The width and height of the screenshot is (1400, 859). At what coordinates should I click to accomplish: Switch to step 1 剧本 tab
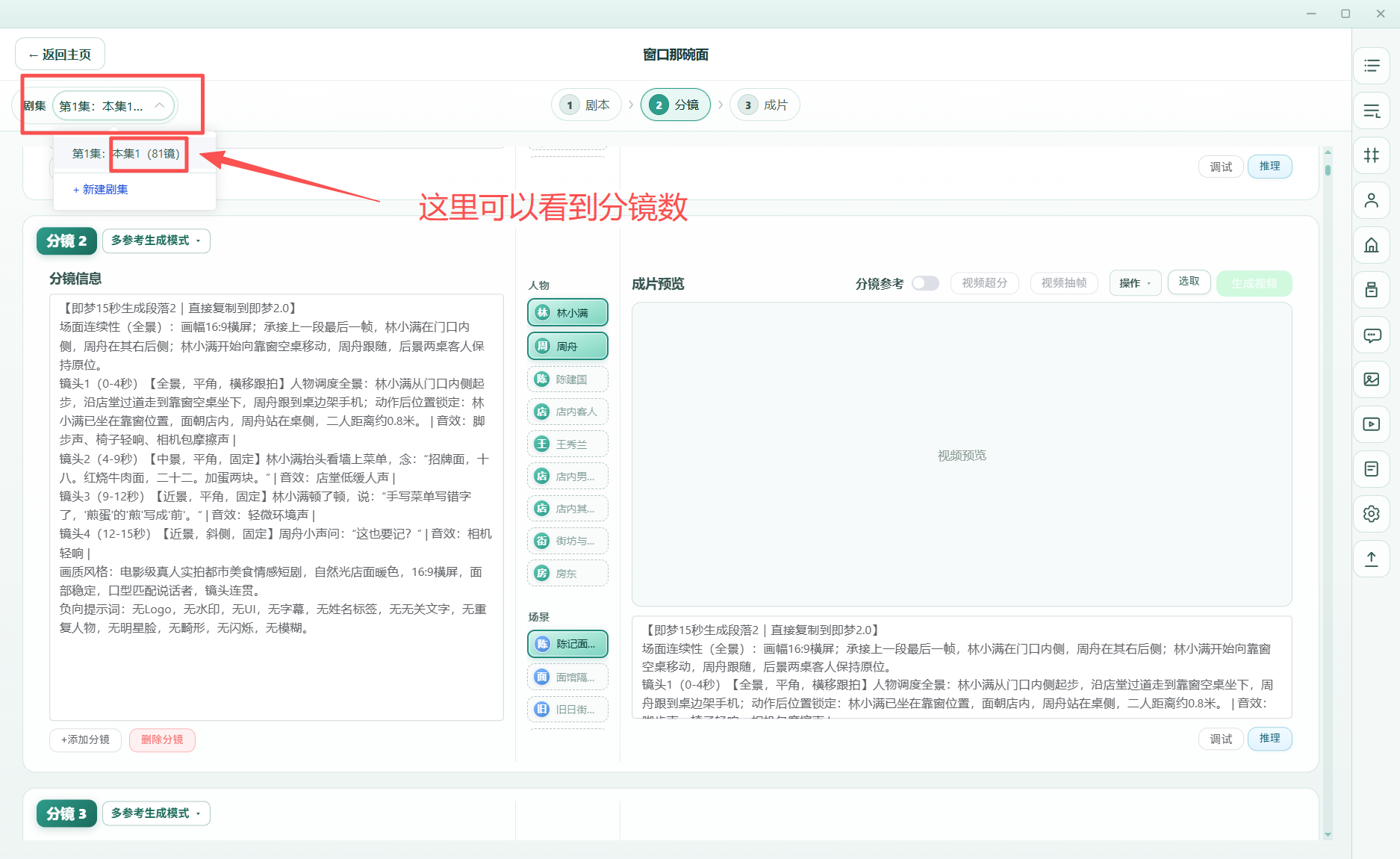586,105
